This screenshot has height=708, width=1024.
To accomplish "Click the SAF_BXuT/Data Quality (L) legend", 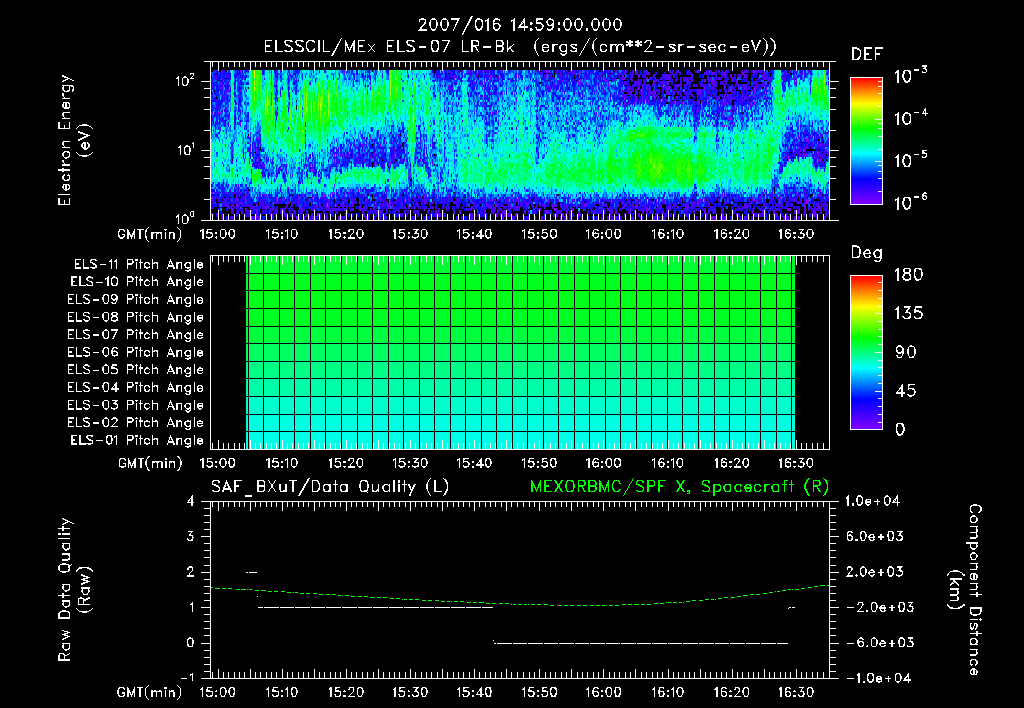I will click(x=330, y=487).
